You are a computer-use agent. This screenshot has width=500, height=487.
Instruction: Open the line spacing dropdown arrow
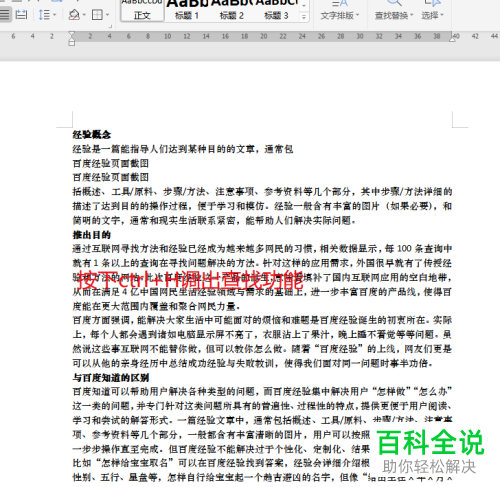pos(55,15)
